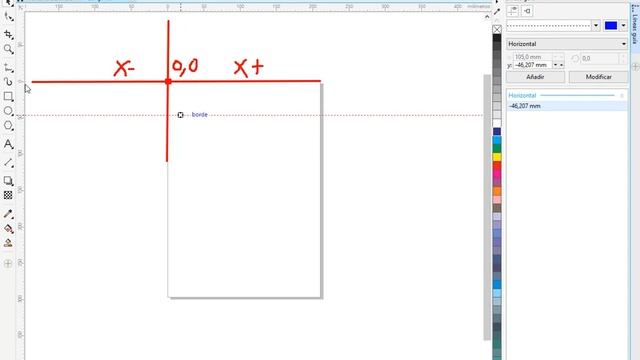Click the vertical scrollbar up arrow
The height and width of the screenshot is (360, 640).
(x=487, y=17)
